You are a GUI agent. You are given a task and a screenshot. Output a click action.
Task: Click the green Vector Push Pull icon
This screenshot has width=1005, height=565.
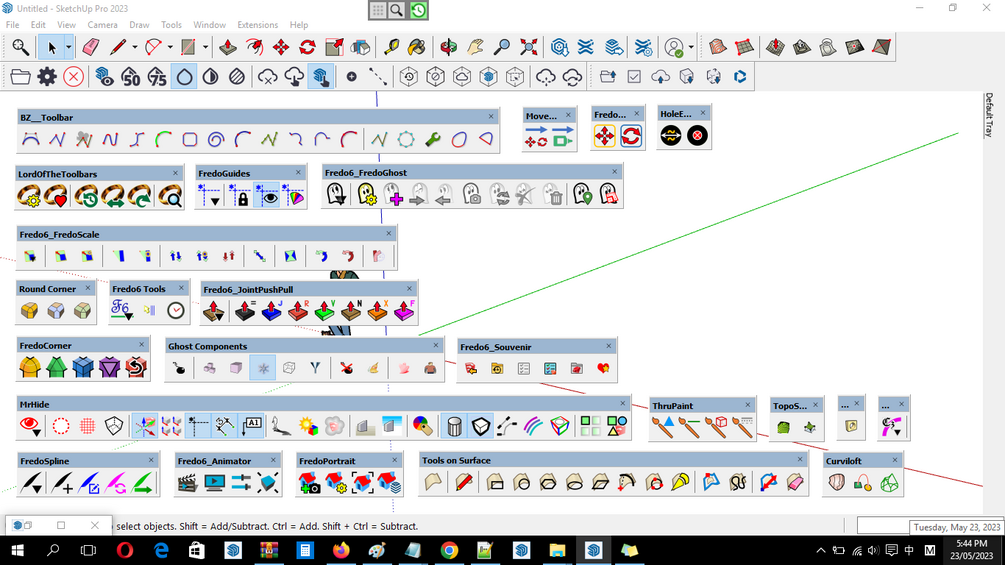[324, 311]
